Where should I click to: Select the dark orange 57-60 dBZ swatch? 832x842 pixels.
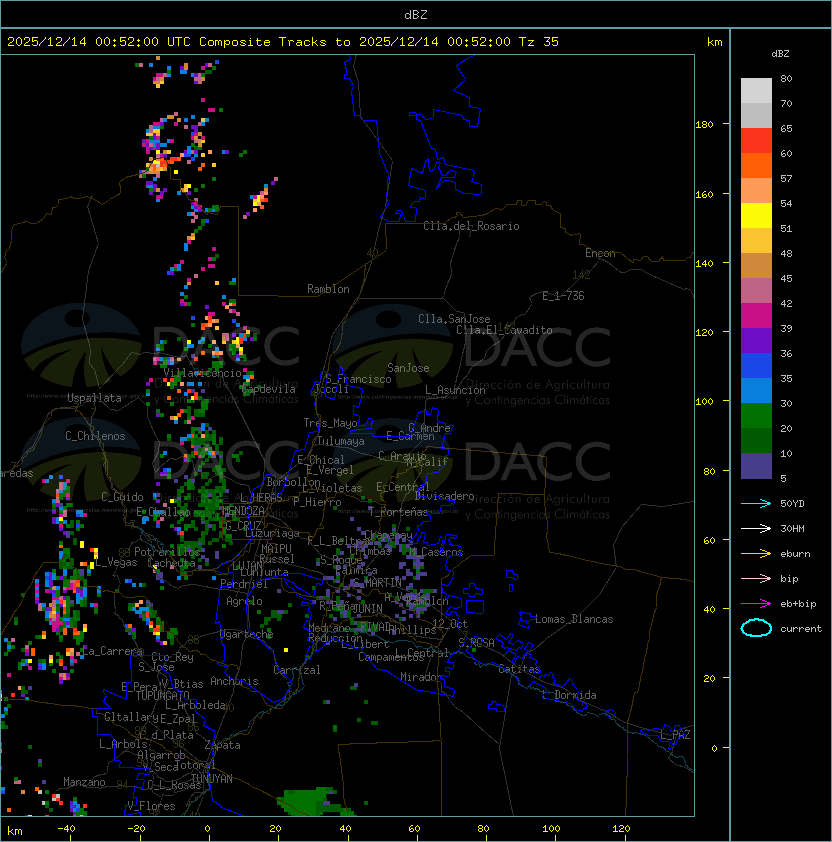(756, 165)
